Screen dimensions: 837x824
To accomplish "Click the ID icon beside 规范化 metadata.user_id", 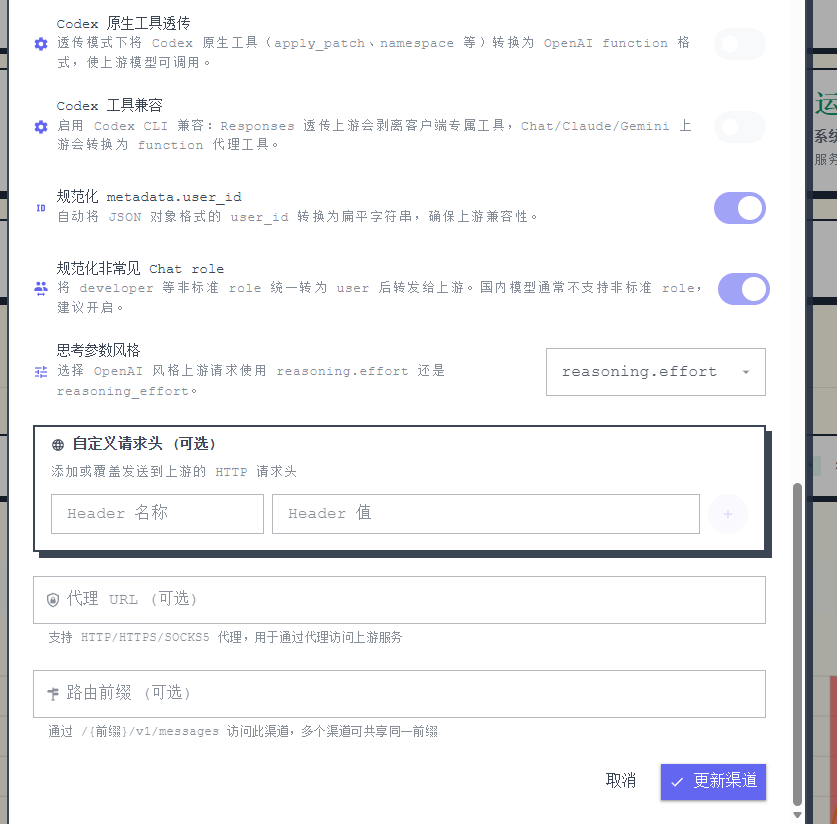I will tap(41, 208).
